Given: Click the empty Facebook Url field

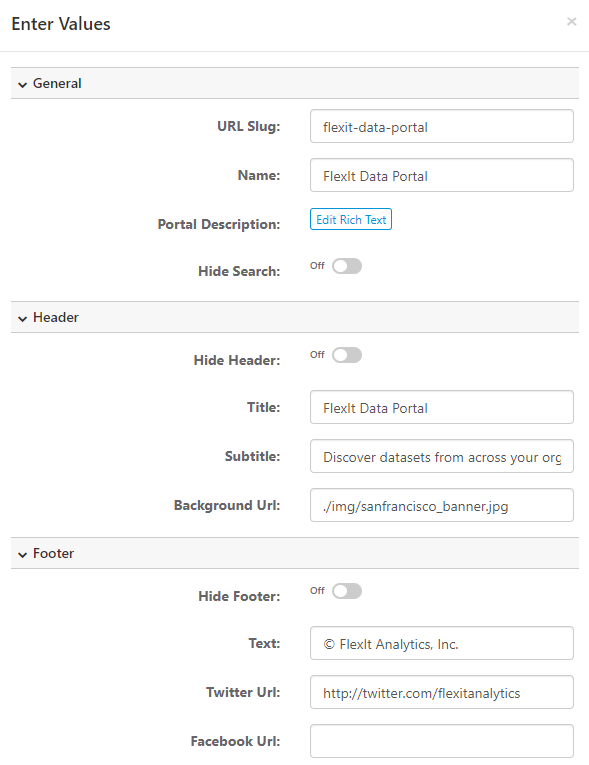Looking at the screenshot, I should (x=442, y=741).
